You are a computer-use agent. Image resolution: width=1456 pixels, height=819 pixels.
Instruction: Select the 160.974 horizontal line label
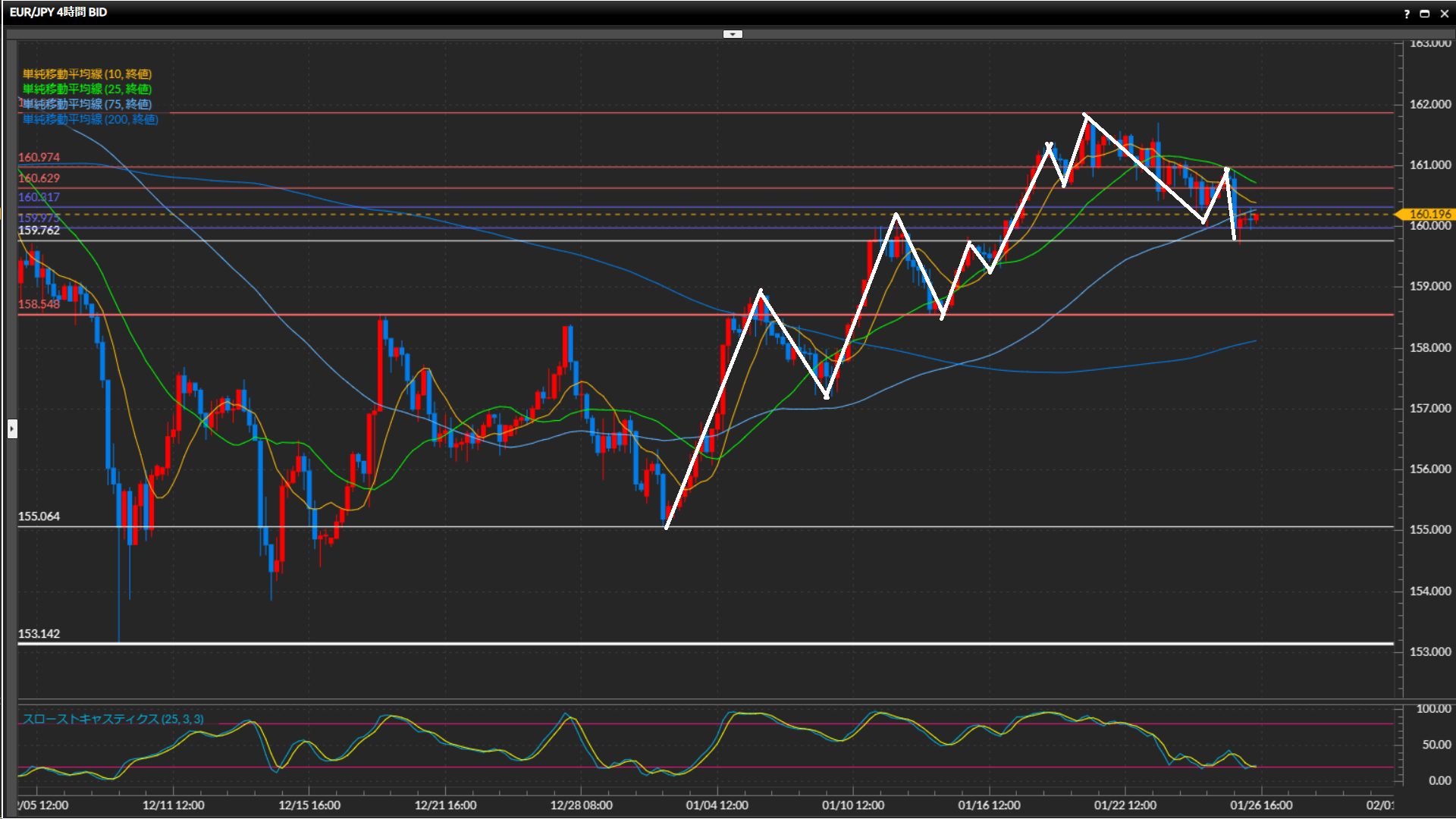point(39,157)
